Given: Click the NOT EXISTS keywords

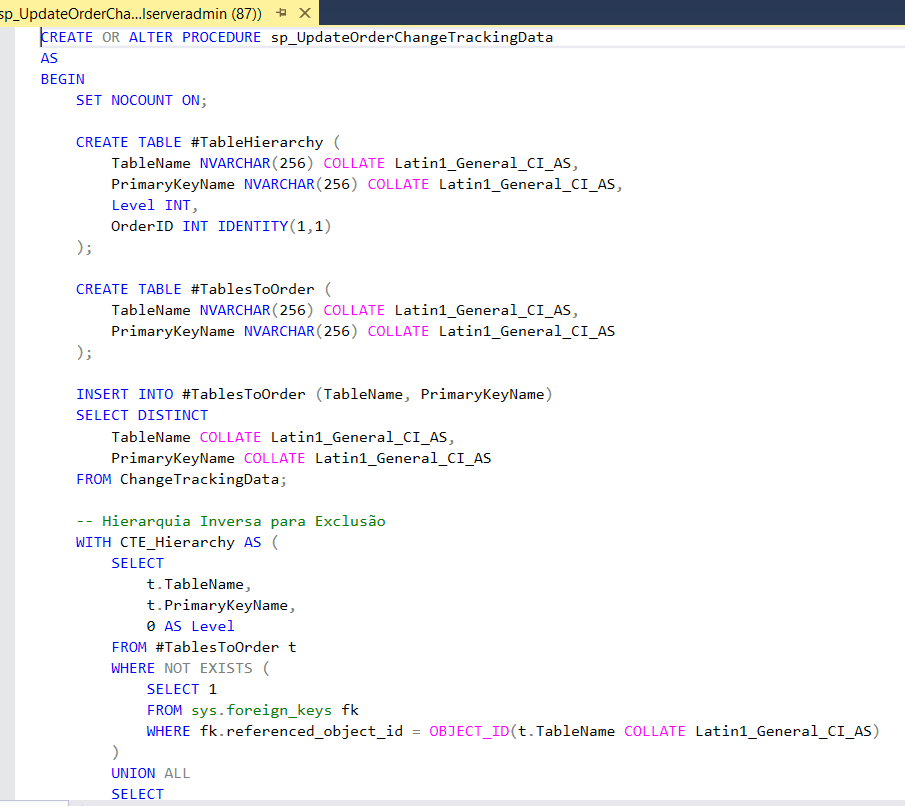Looking at the screenshot, I should (x=208, y=669).
